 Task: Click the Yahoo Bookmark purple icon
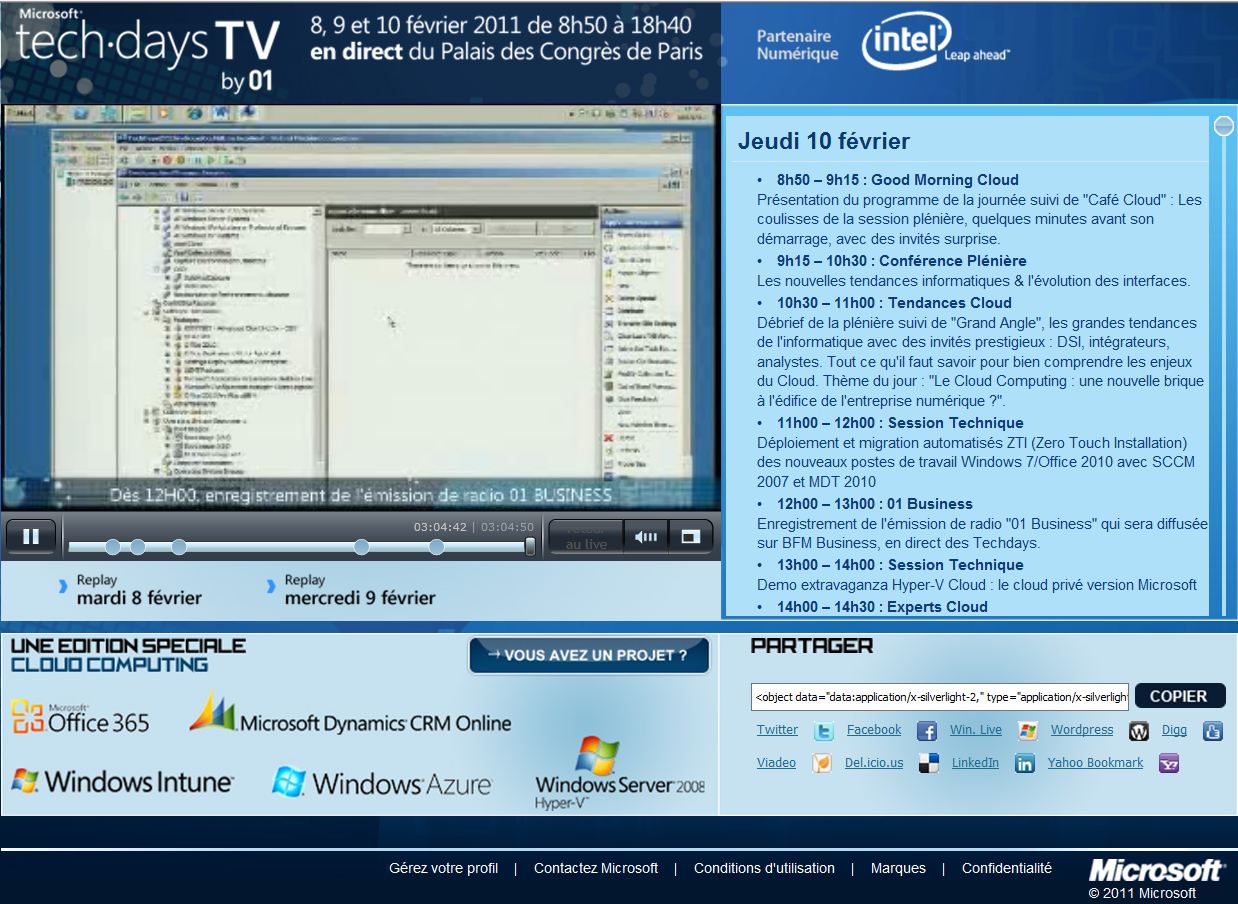click(x=1168, y=764)
